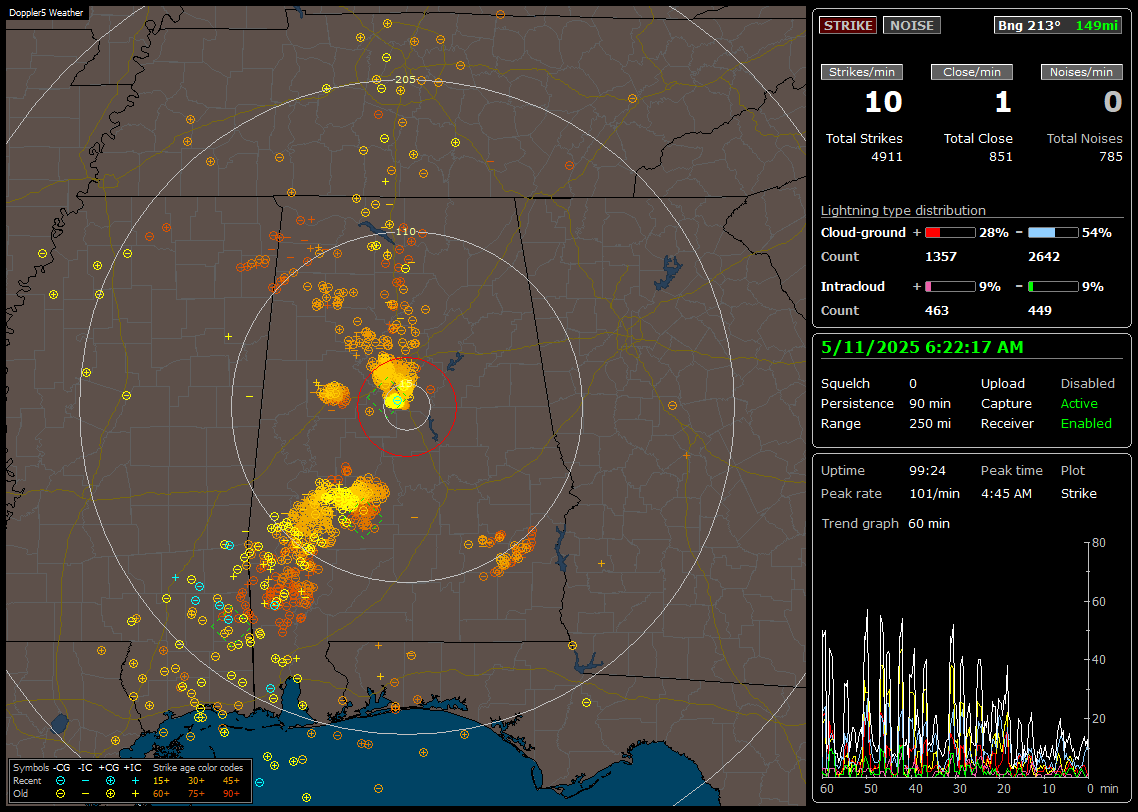Click the 205 range ring label on map
The height and width of the screenshot is (812, 1138).
tap(406, 80)
